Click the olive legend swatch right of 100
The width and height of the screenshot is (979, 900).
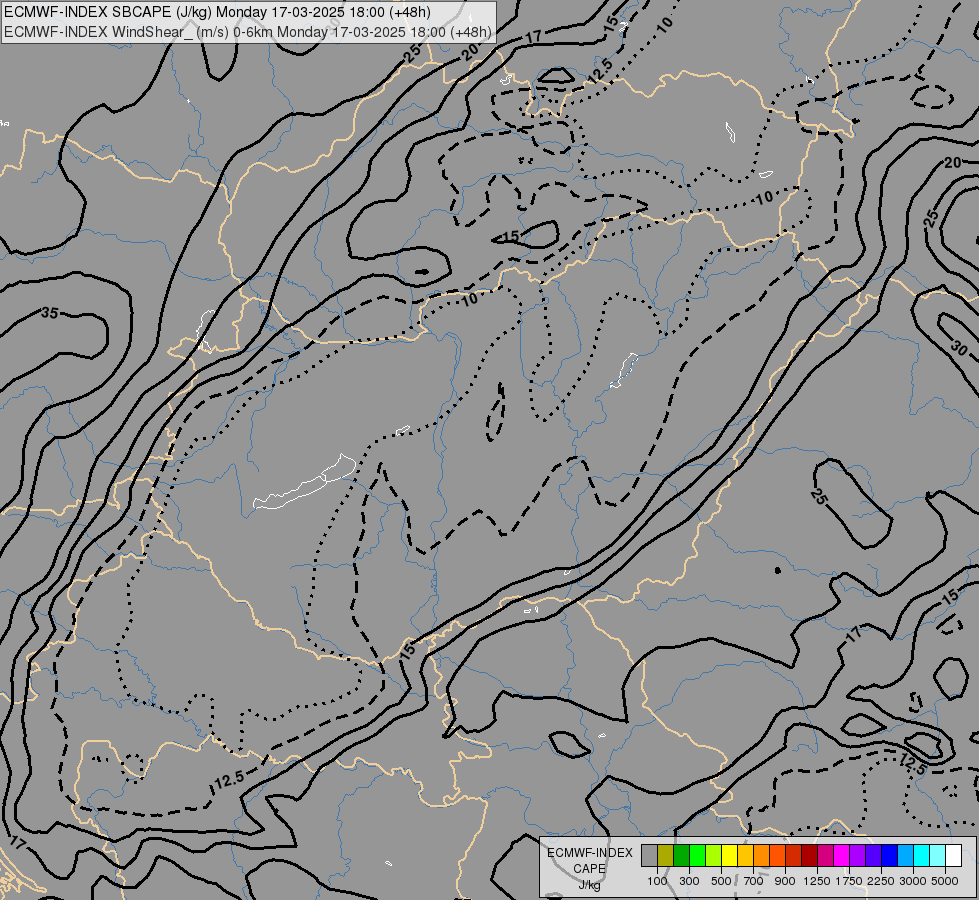(665, 856)
